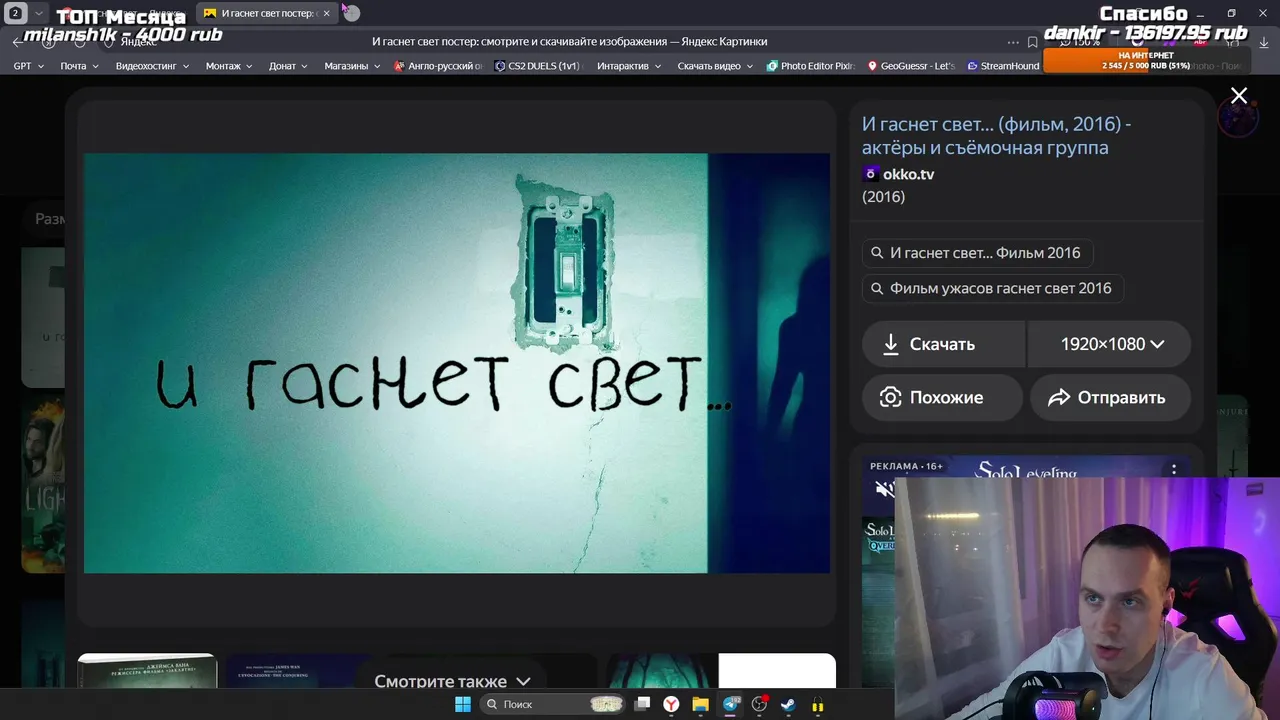Open the Скачать видео bookmarks folder
The width and height of the screenshot is (1280, 720).
(715, 66)
